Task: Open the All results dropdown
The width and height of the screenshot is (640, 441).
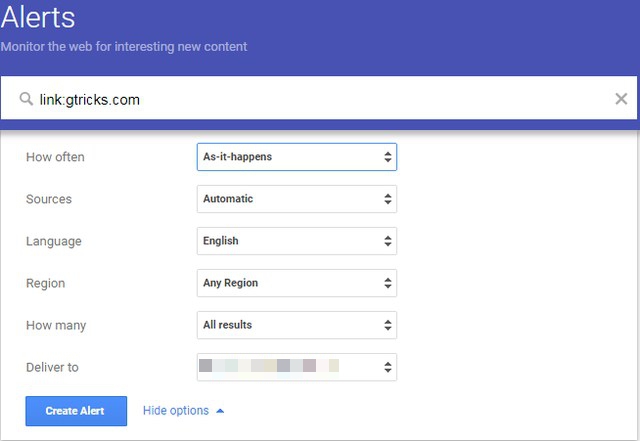Action: (x=296, y=325)
